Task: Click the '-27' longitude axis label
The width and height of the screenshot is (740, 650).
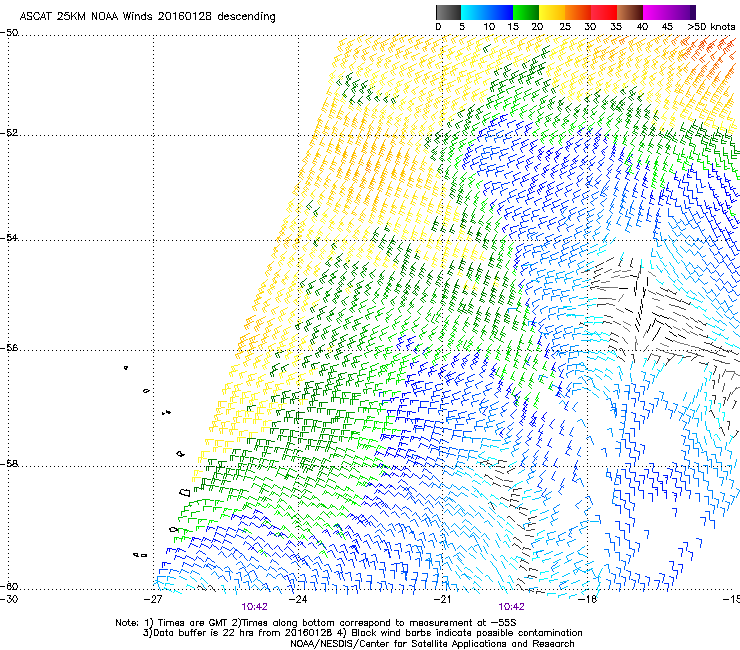Action: click(x=153, y=599)
